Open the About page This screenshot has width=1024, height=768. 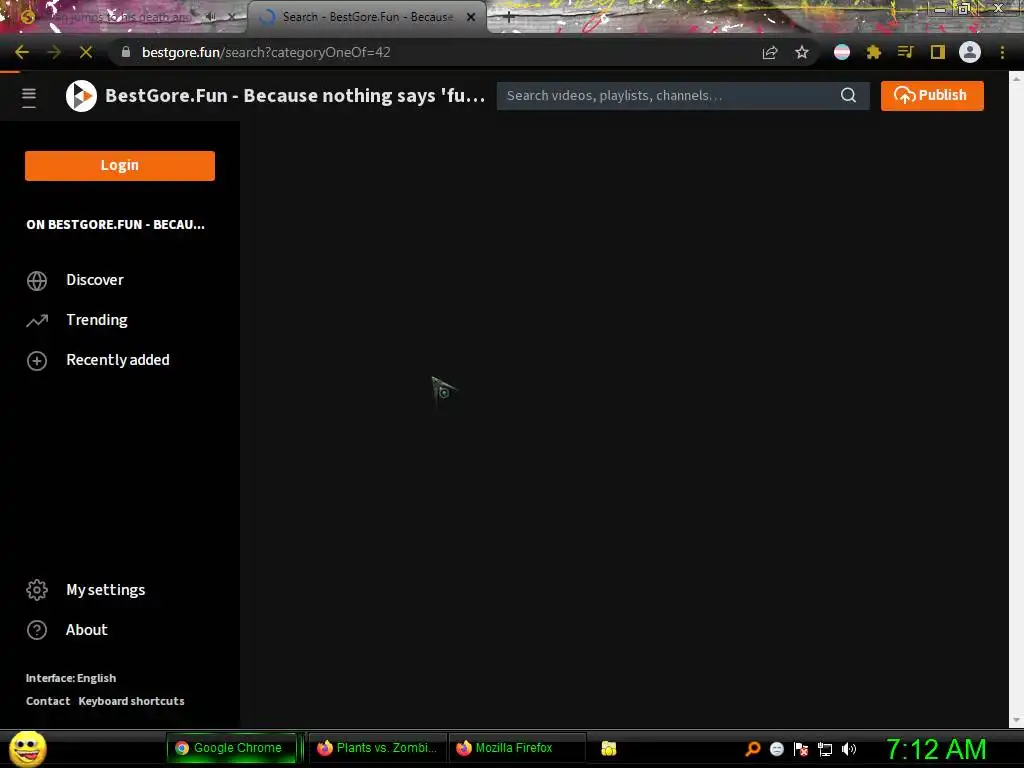[x=86, y=630]
